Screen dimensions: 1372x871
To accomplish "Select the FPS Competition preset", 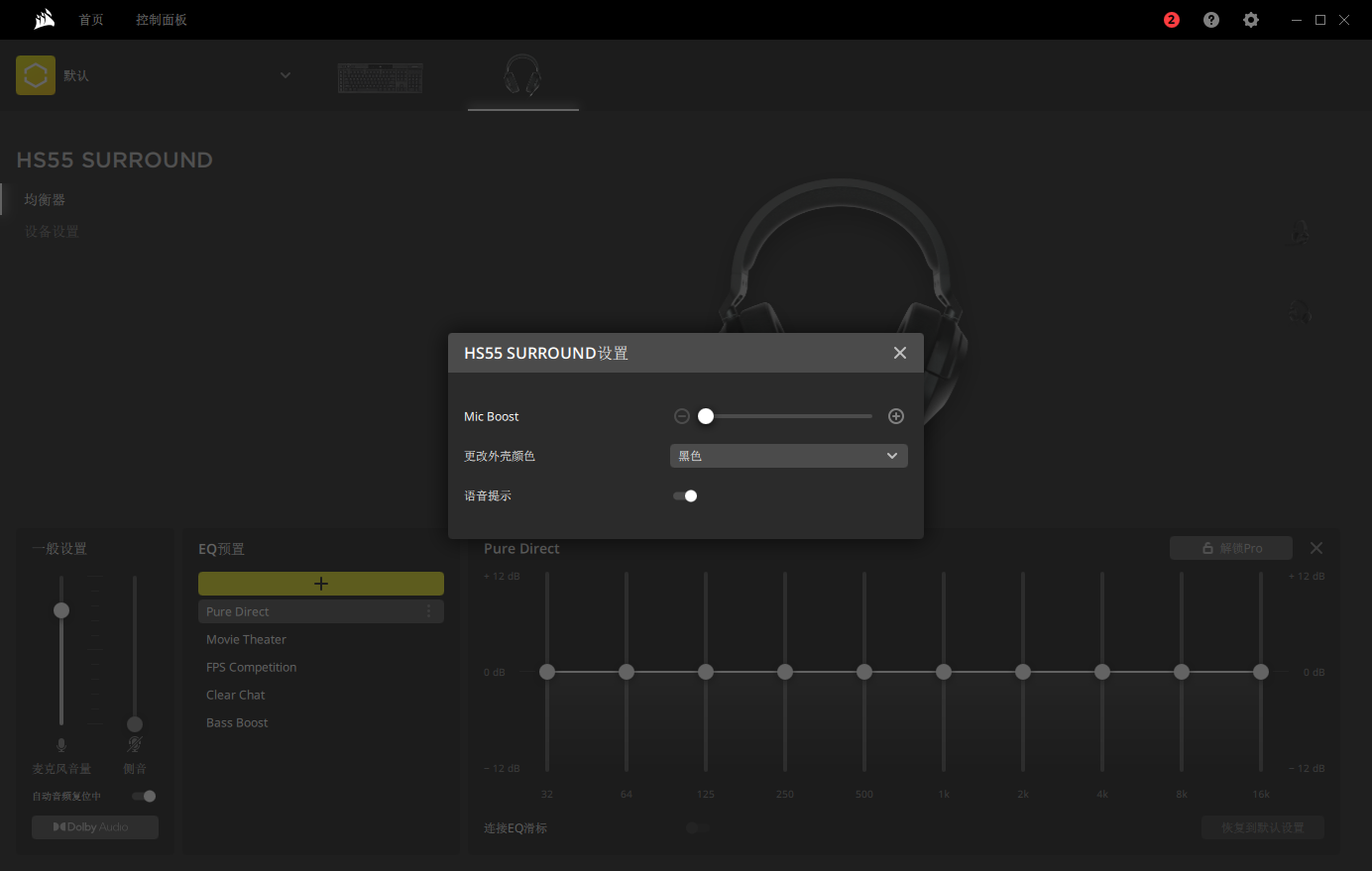I will (x=251, y=667).
